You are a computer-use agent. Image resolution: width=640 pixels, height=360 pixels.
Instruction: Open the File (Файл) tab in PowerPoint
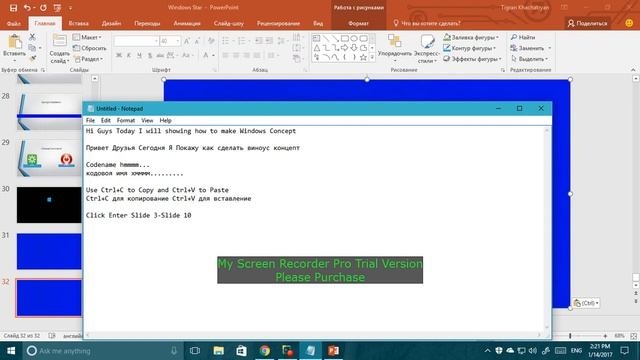14,24
